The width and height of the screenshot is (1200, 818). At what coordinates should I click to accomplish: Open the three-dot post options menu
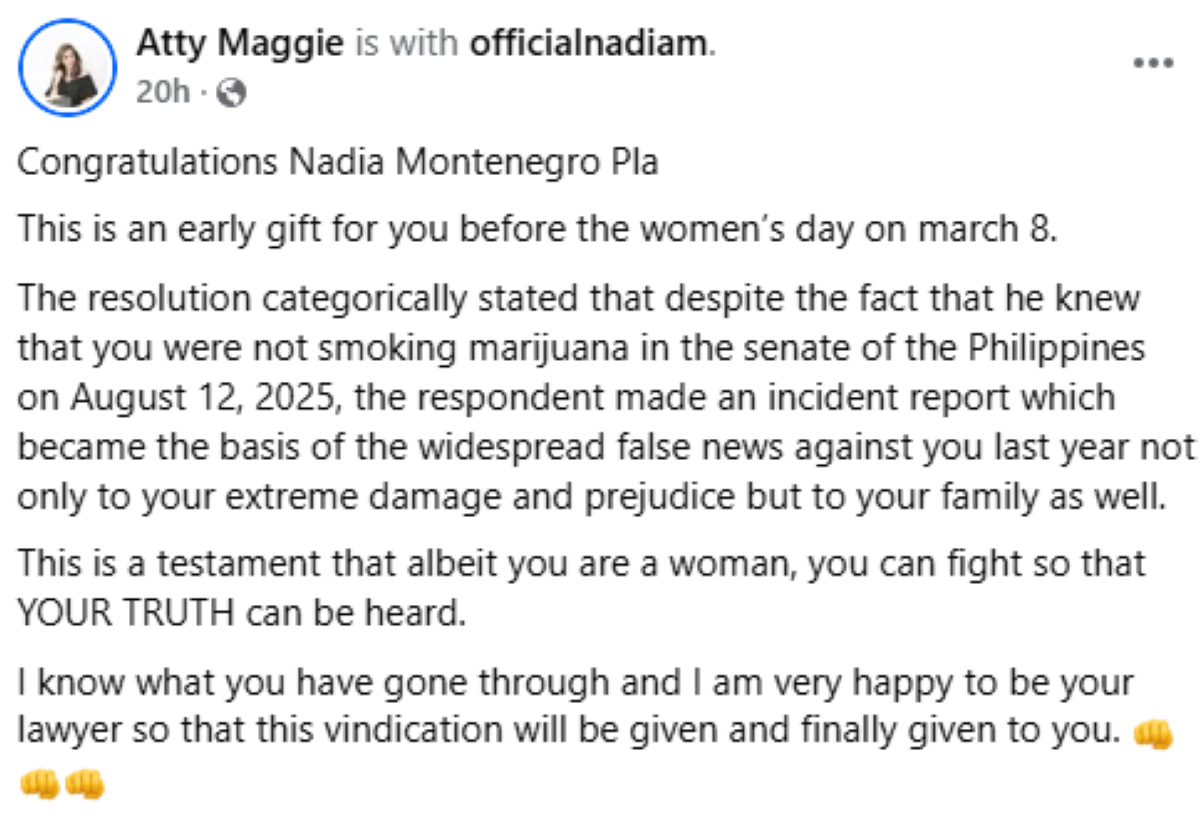[1152, 62]
